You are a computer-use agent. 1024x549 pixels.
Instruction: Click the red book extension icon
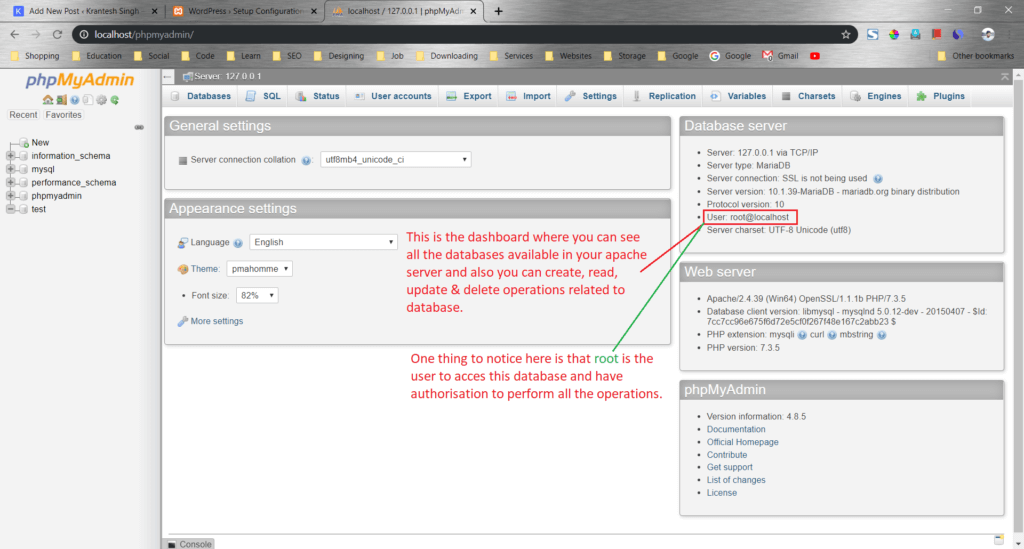click(936, 35)
